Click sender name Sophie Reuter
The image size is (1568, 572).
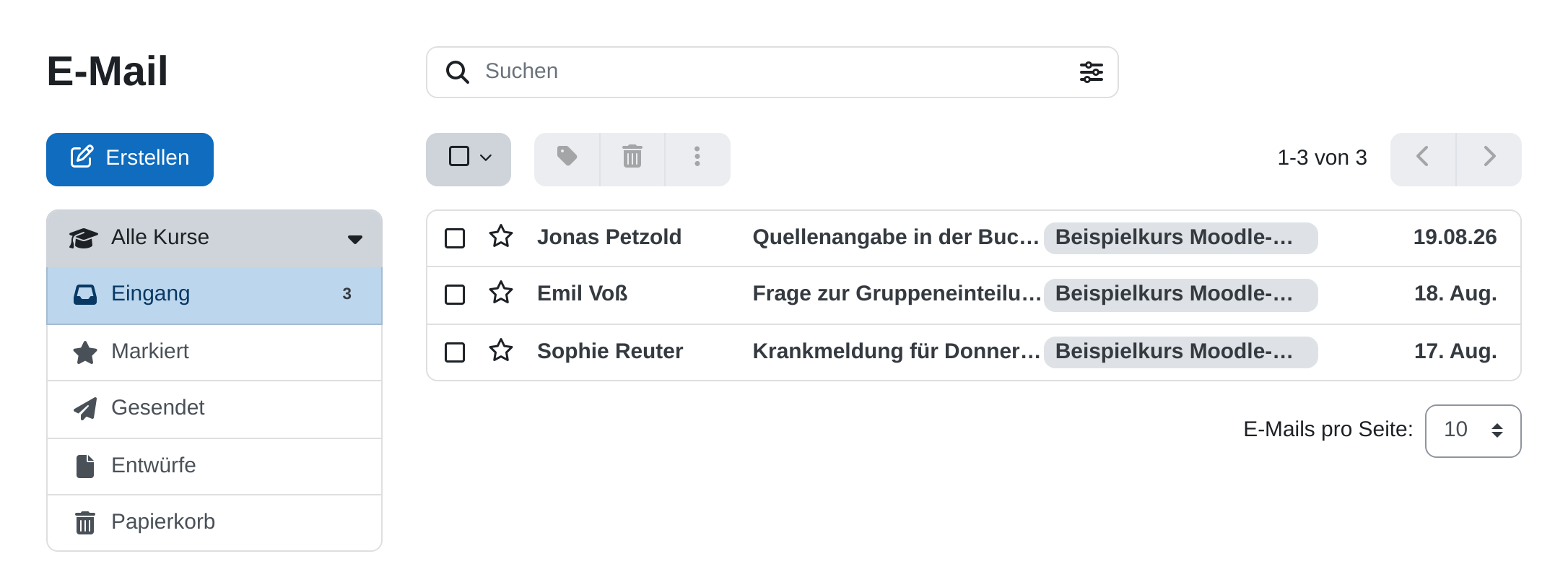(x=610, y=351)
